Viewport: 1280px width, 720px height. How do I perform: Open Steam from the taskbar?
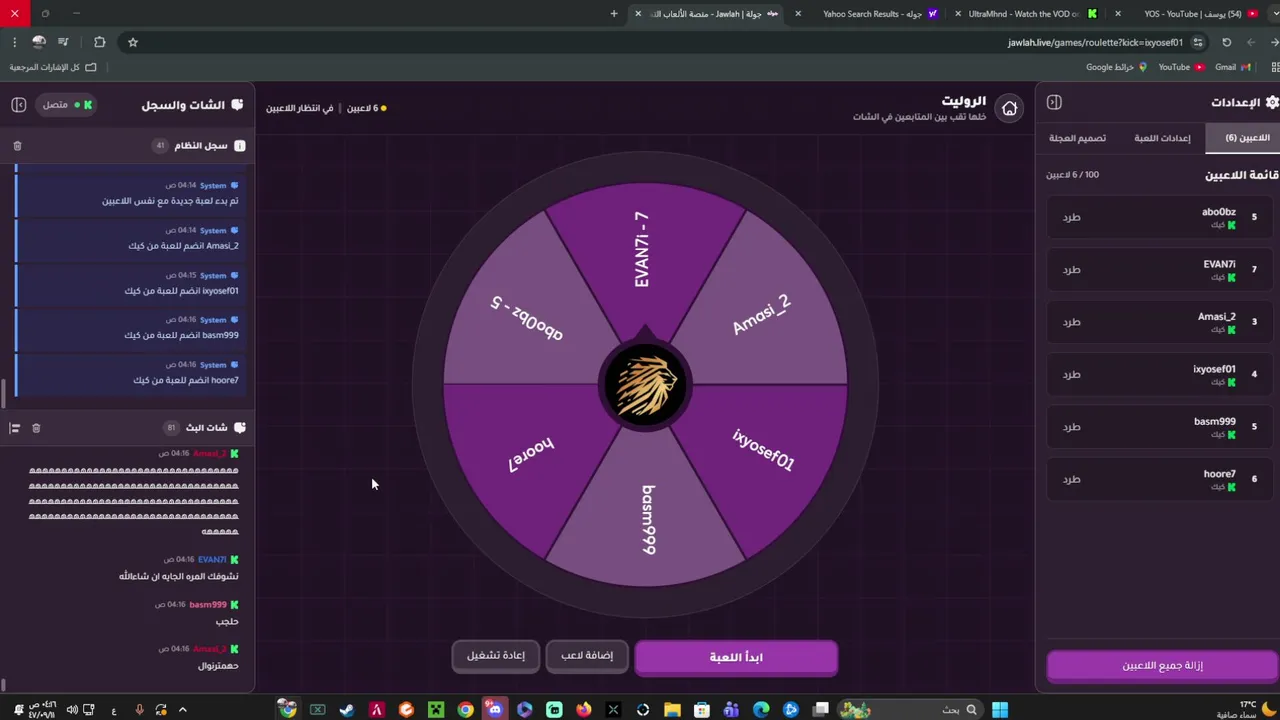click(347, 710)
